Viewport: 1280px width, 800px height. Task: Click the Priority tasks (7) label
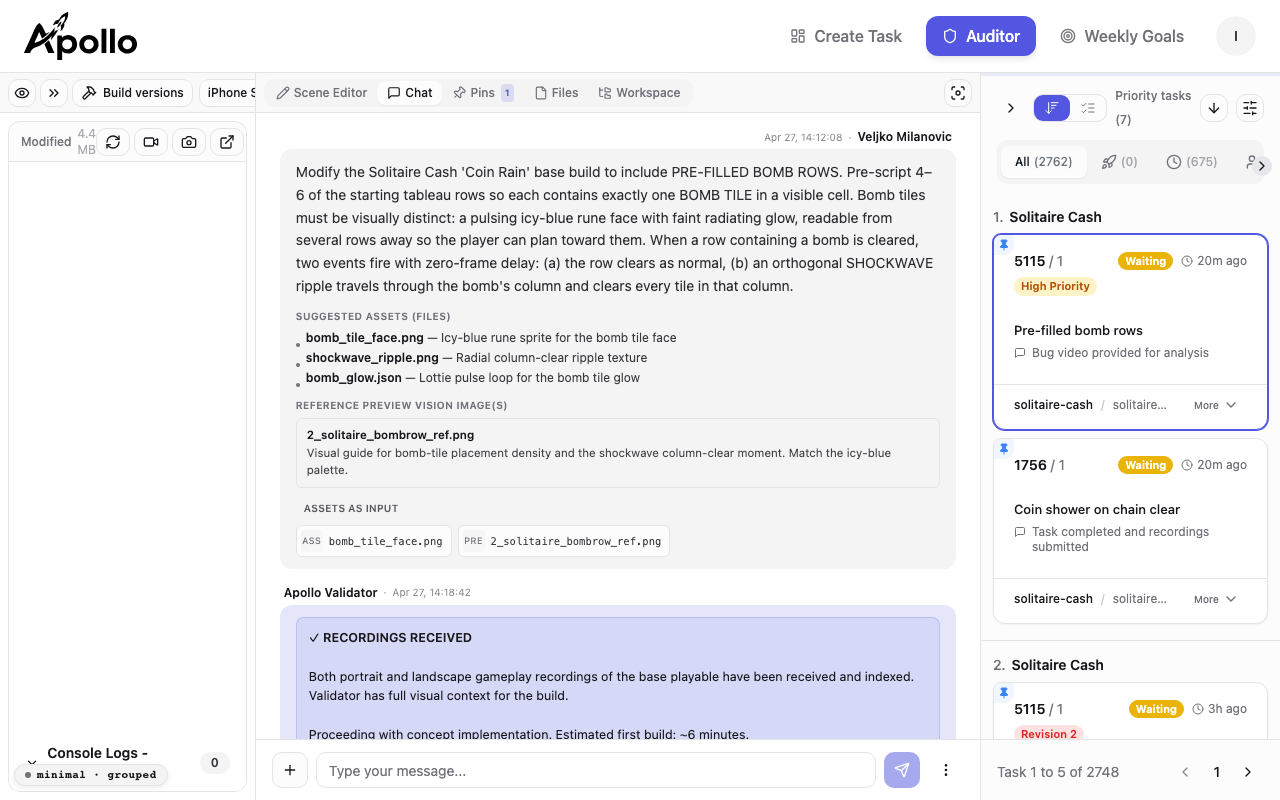1153,108
